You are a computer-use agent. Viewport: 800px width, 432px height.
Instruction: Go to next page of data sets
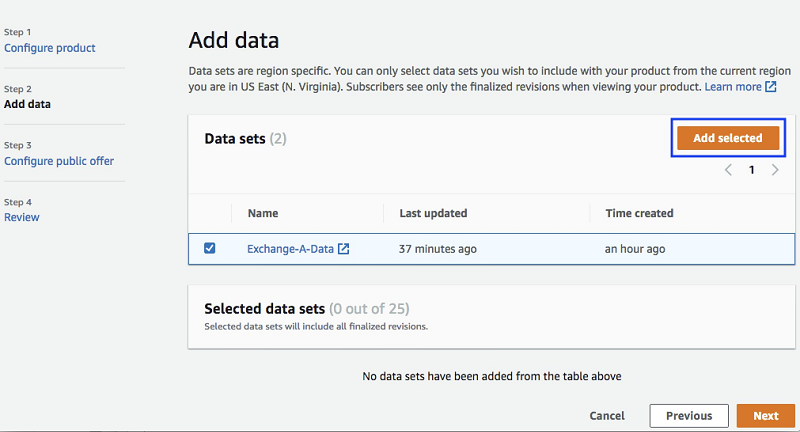click(x=775, y=170)
